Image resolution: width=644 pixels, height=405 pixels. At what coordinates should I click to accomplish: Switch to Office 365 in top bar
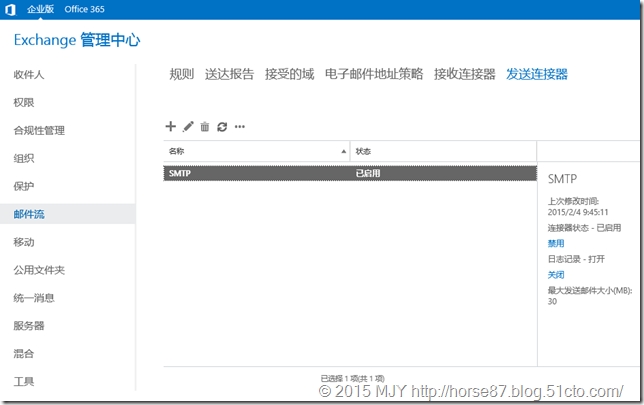pyautogui.click(x=85, y=8)
